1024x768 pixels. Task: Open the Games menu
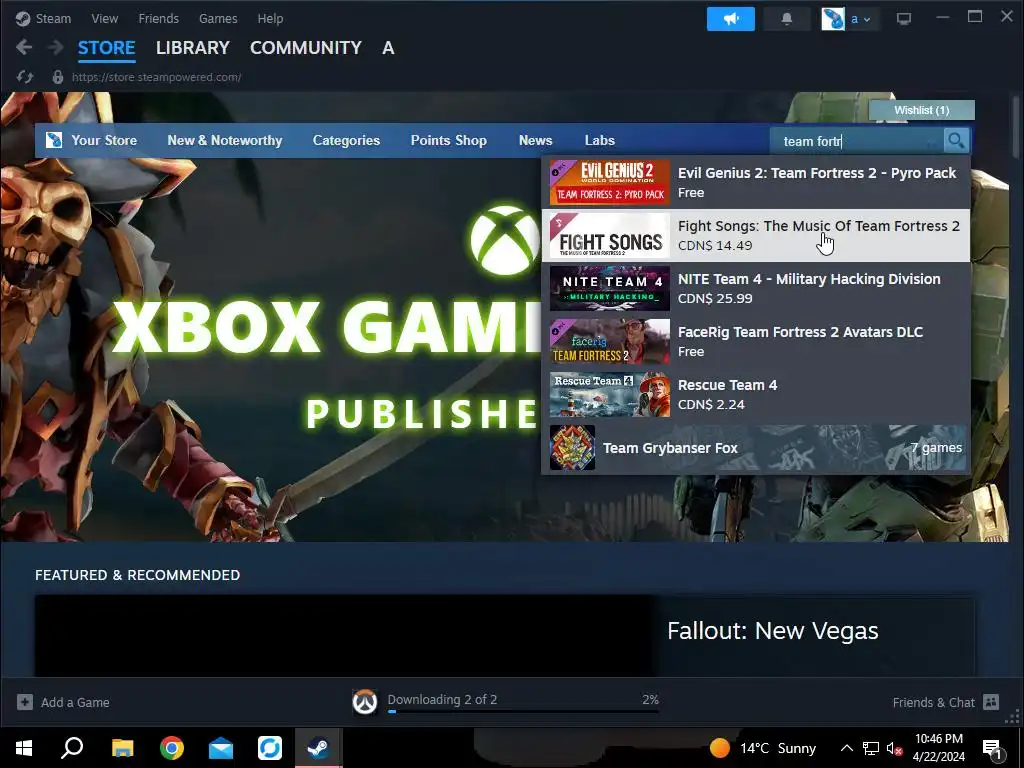click(218, 18)
